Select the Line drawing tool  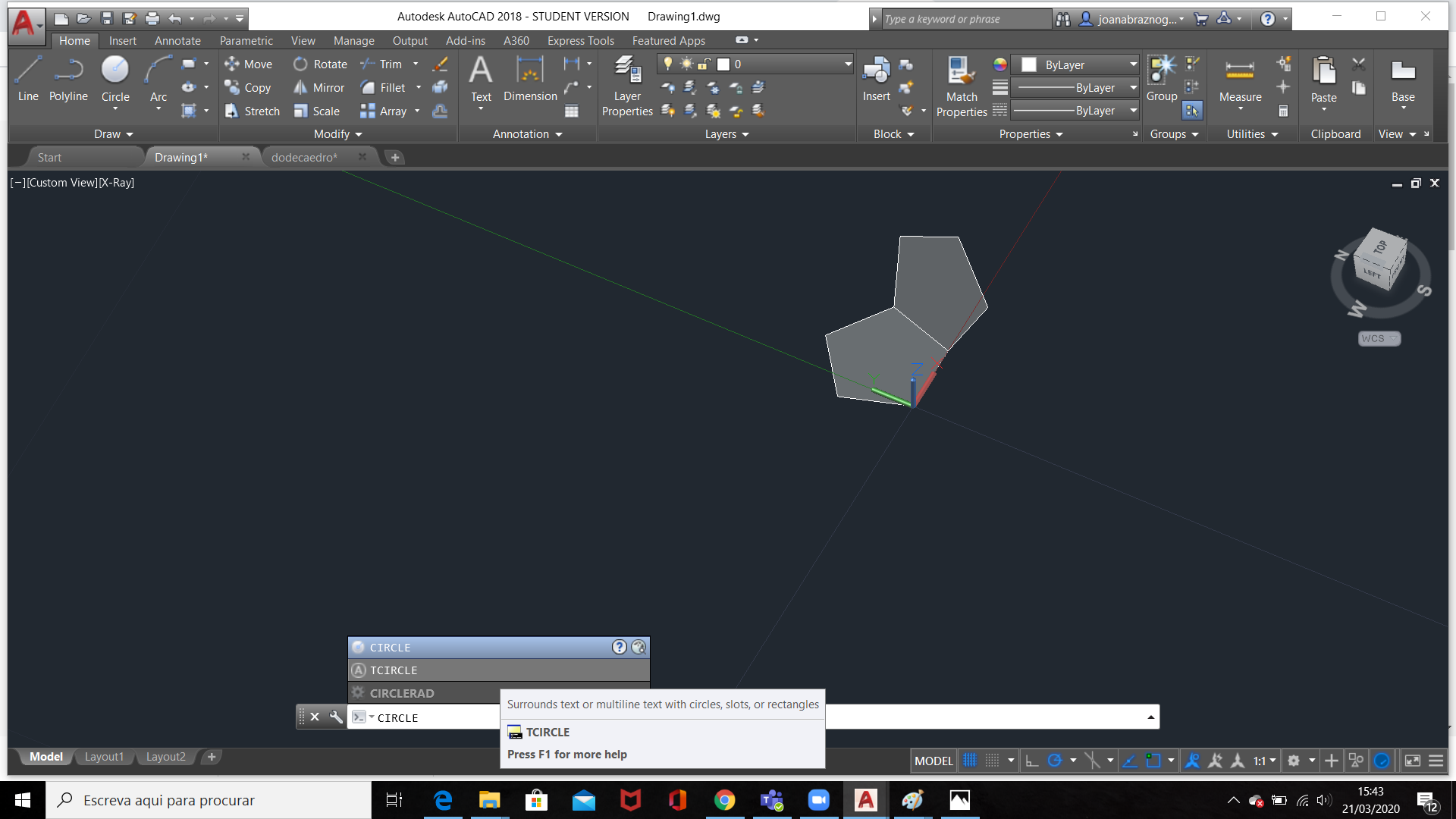(28, 79)
